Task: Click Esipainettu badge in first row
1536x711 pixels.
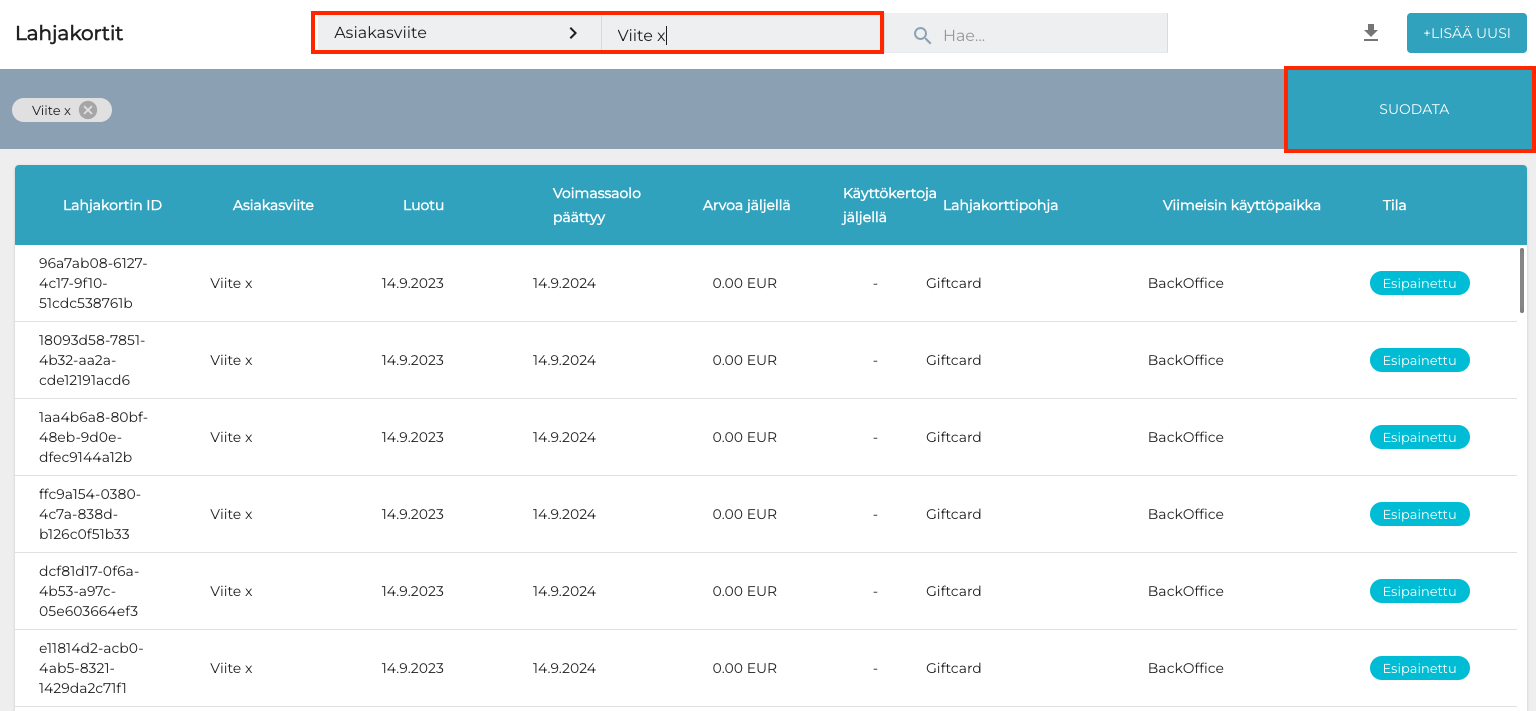Action: pos(1419,283)
